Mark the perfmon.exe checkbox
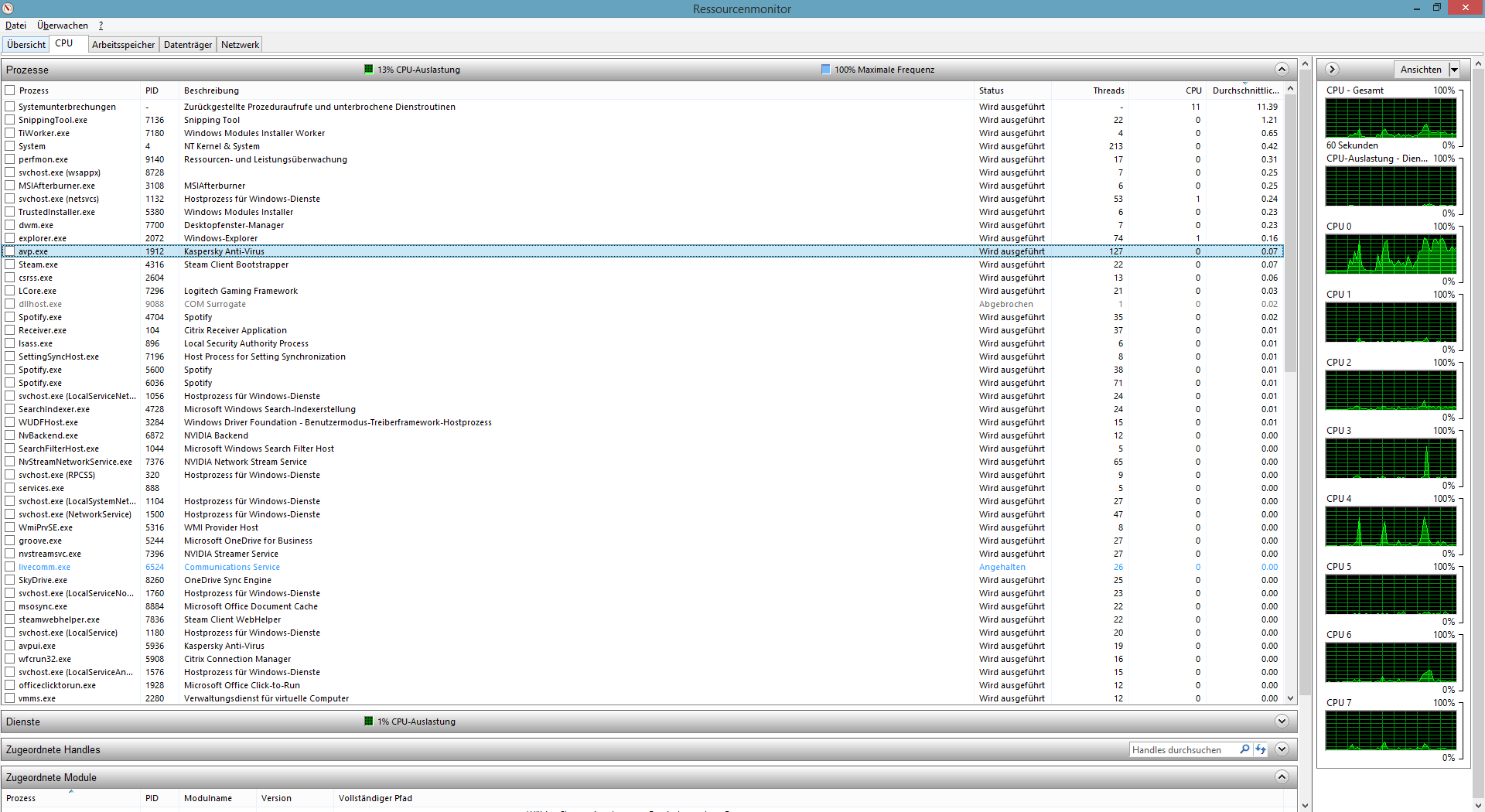This screenshot has width=1485, height=812. (x=10, y=159)
